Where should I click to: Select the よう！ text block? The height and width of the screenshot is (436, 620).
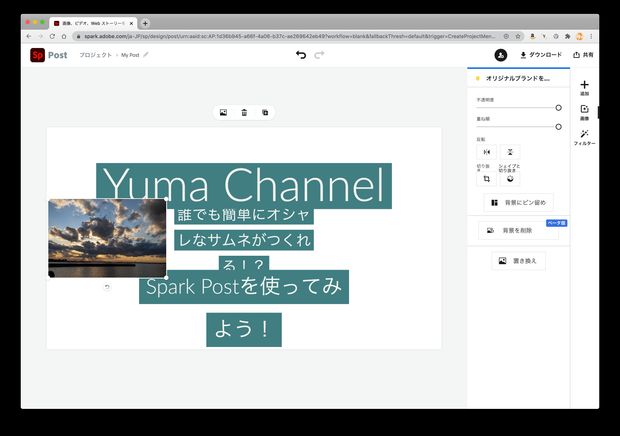(x=244, y=330)
